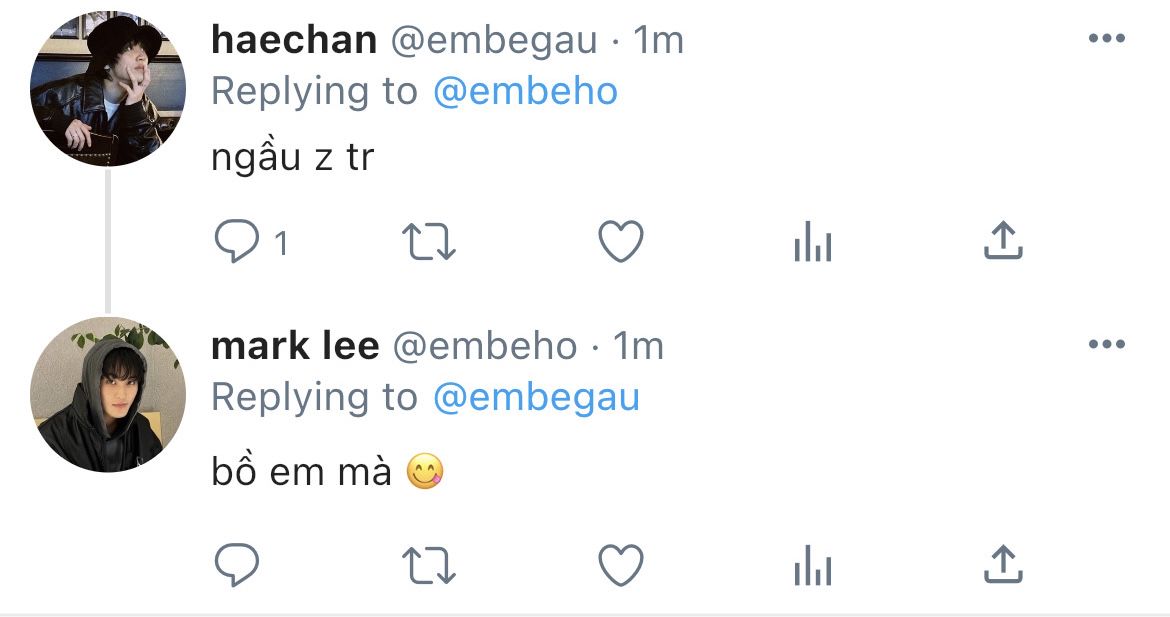Open more options on haechan's tweet
The width and height of the screenshot is (1170, 617).
[x=1106, y=39]
